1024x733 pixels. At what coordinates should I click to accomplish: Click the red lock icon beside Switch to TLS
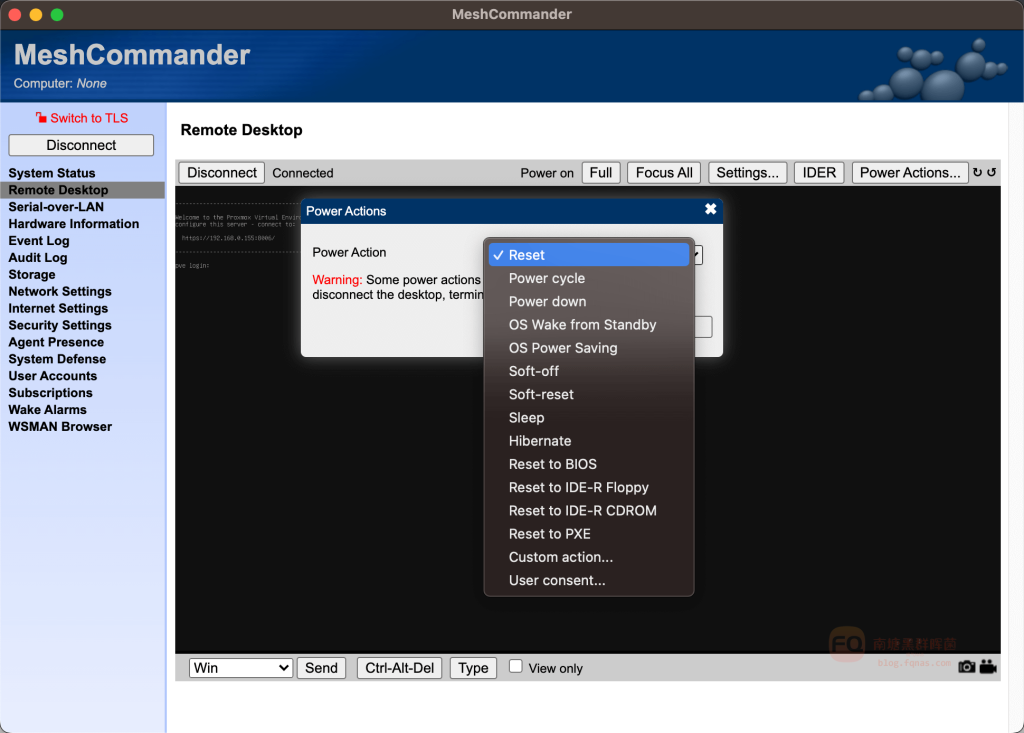point(41,118)
